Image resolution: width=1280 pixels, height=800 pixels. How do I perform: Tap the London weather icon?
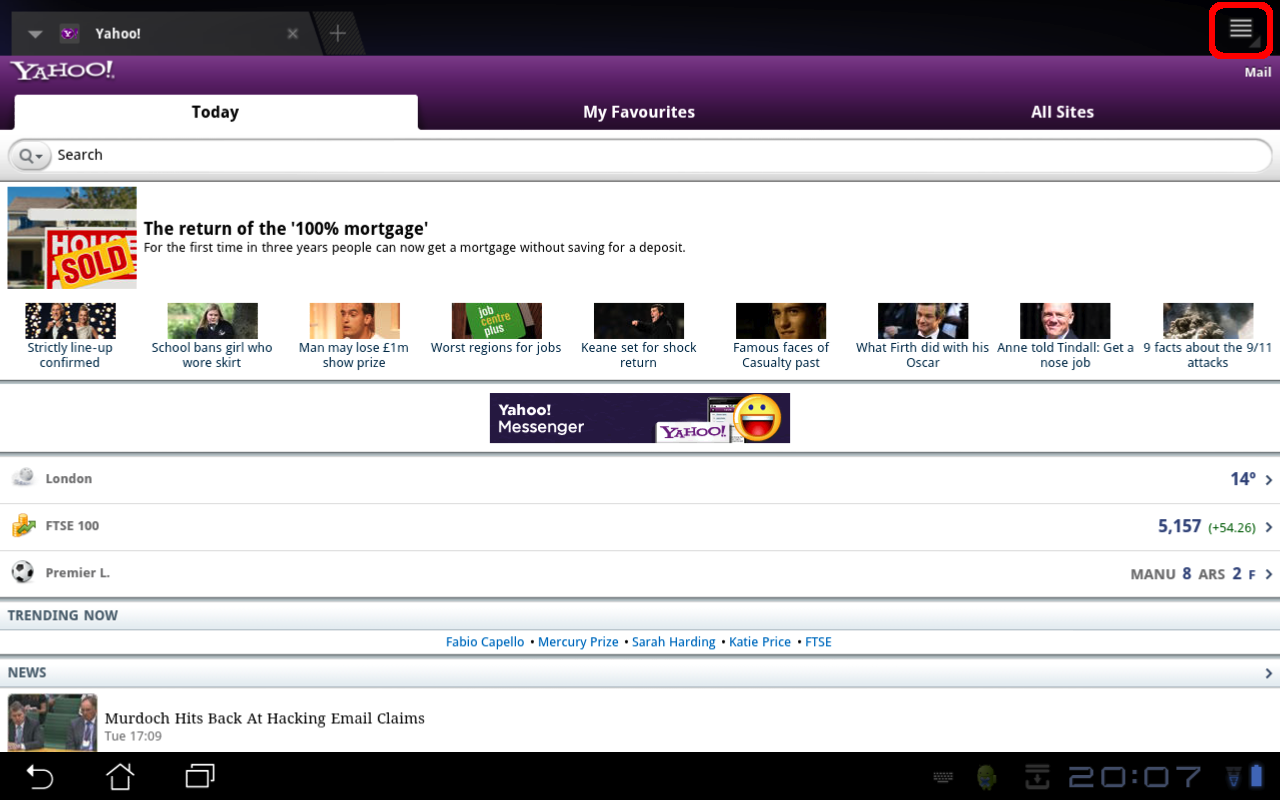click(23, 478)
